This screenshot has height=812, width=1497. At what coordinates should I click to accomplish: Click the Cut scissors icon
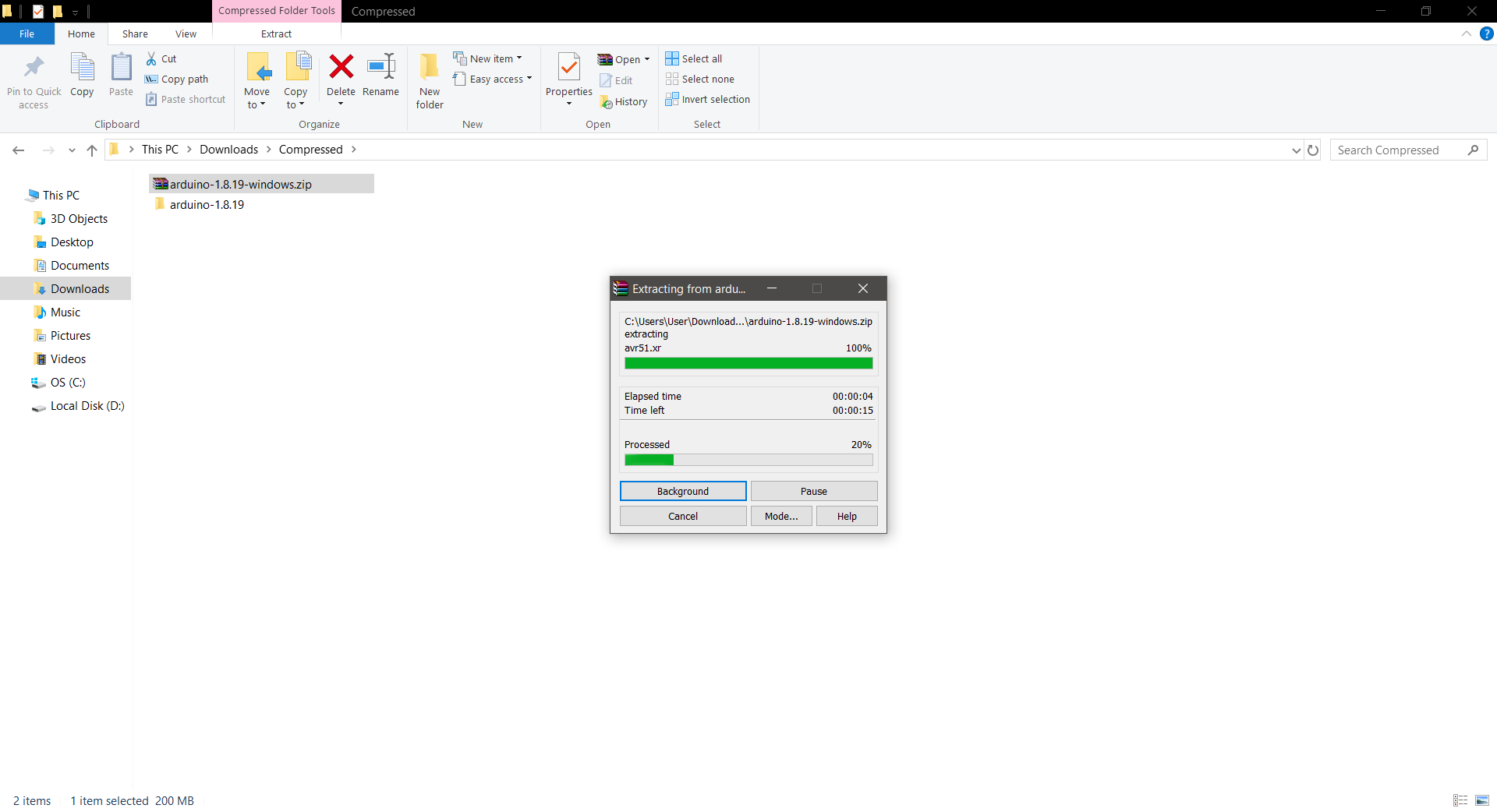tap(151, 58)
